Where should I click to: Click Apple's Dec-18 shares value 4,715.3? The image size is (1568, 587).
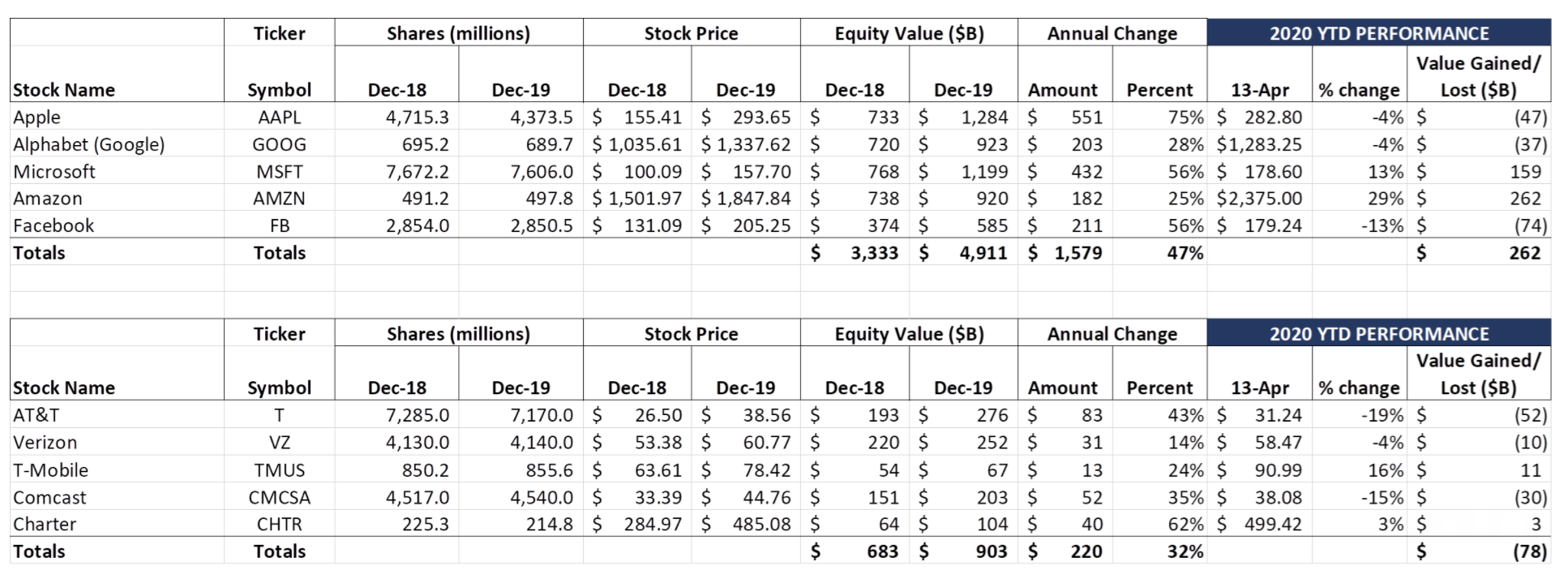(x=417, y=117)
